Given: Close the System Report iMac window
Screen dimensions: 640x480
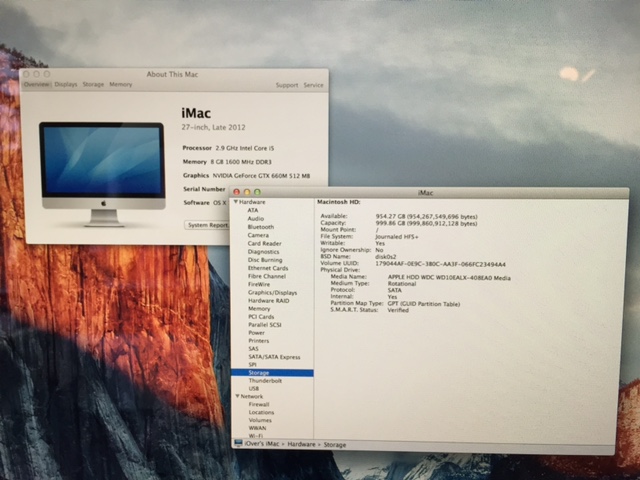Looking at the screenshot, I should click(236, 192).
